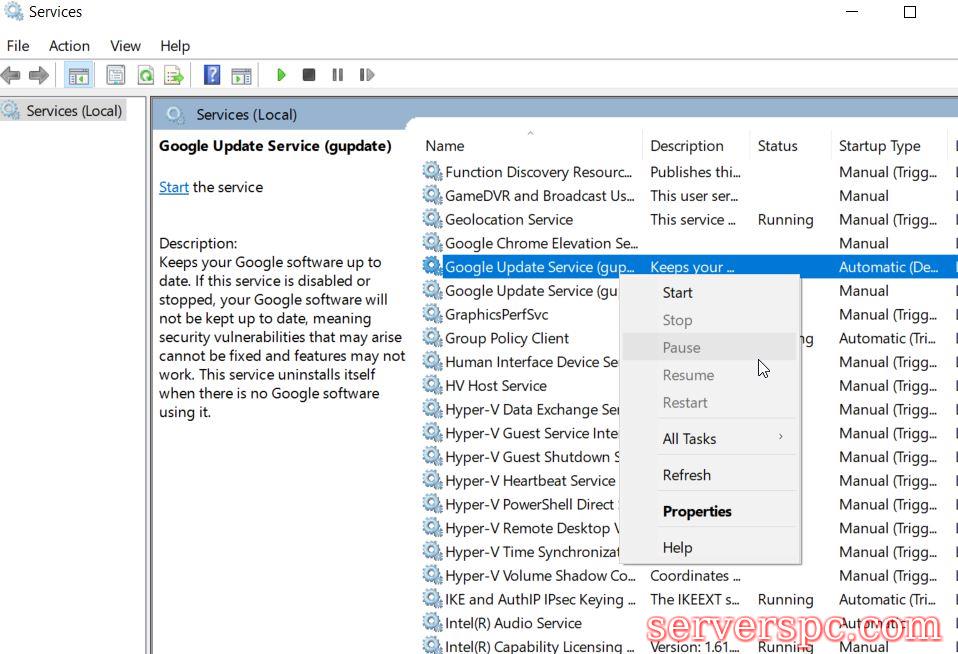The height and width of the screenshot is (654, 958).
Task: Click the green Start Service play icon
Action: pos(282,75)
